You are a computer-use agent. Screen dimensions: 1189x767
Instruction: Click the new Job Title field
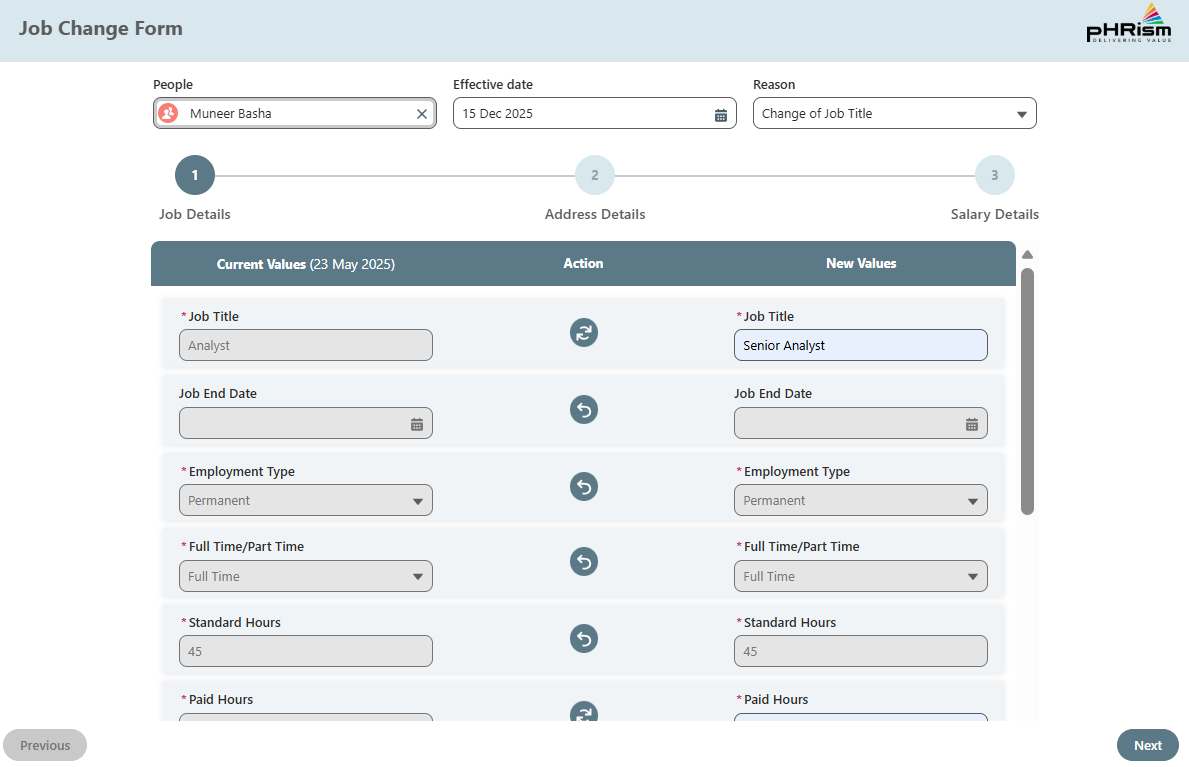(860, 345)
